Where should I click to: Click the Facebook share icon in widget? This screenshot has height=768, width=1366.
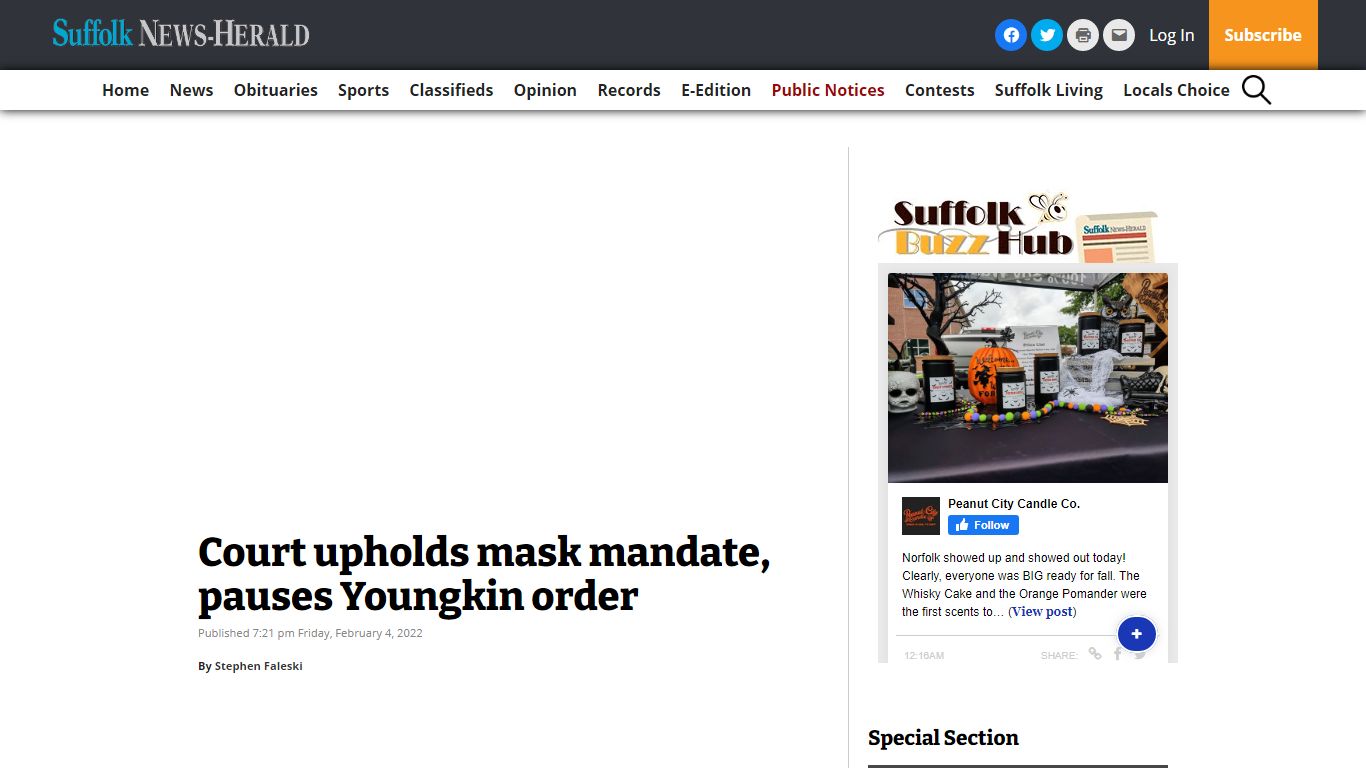pos(1118,654)
